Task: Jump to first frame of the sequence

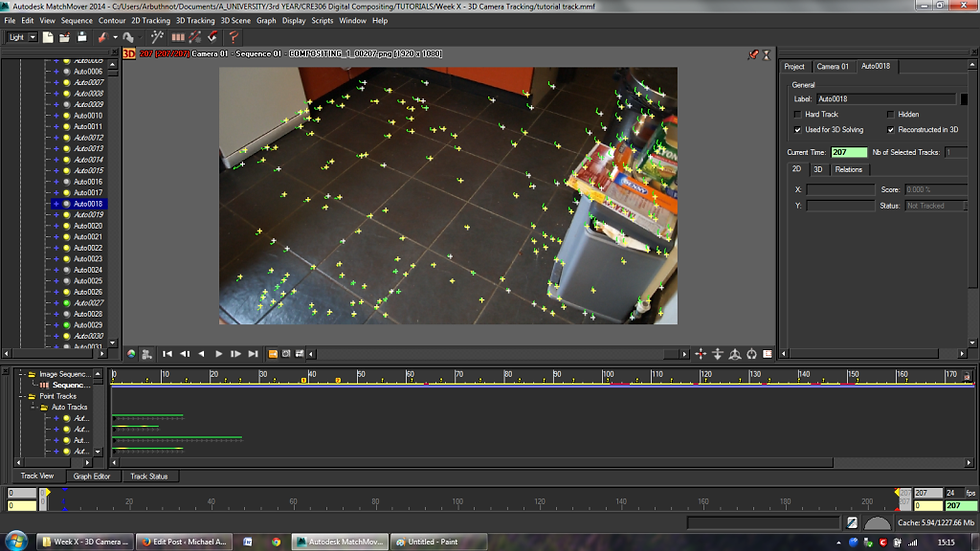Action: (x=167, y=354)
